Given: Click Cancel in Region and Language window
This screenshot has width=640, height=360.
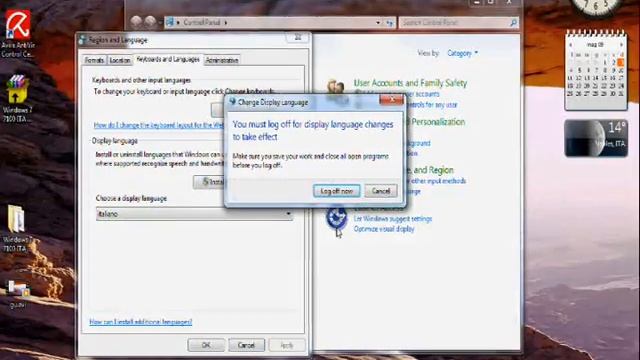Looking at the screenshot, I should point(246,345).
